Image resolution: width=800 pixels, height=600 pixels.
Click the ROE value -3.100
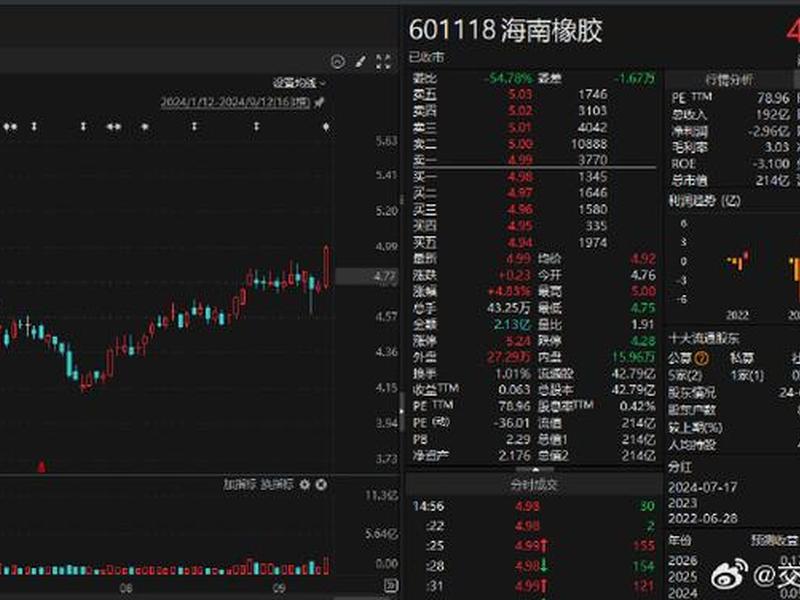(770, 164)
